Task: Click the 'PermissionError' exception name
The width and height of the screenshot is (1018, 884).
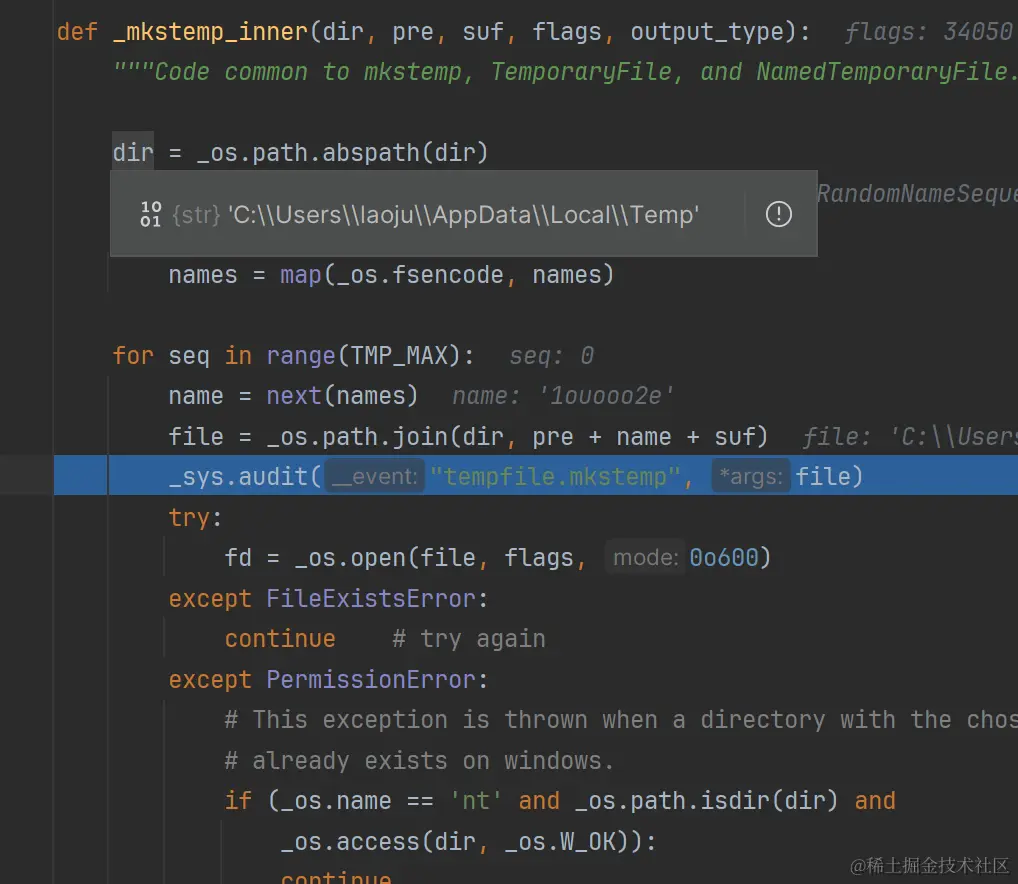Action: (371, 680)
